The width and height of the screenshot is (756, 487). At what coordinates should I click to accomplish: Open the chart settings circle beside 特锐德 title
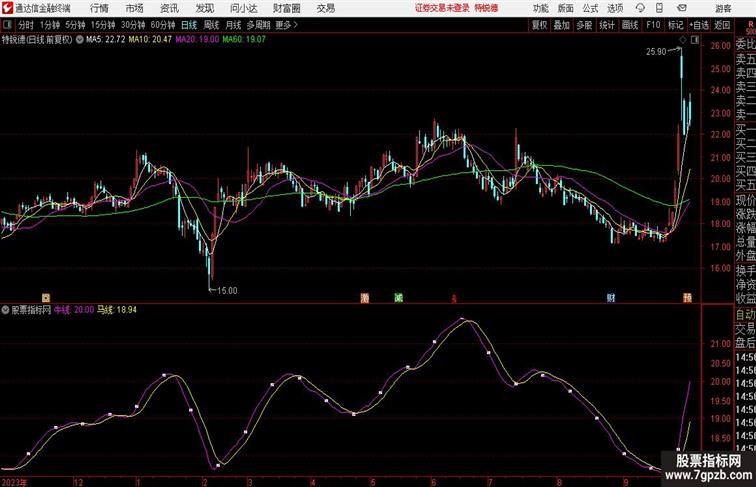[81, 40]
